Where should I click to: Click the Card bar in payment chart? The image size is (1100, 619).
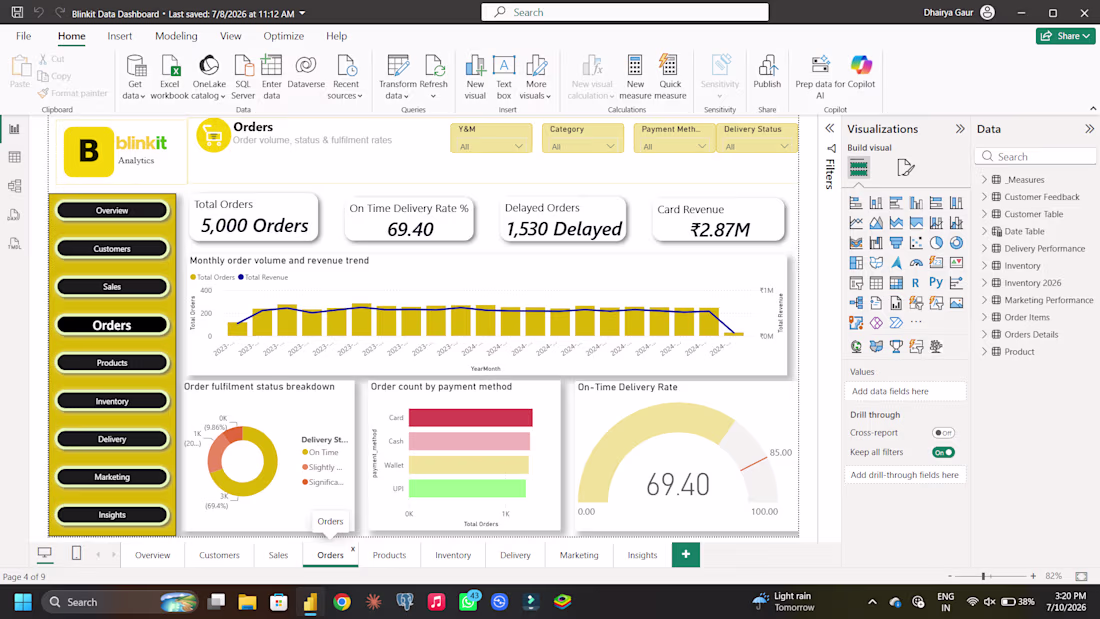tap(470, 418)
